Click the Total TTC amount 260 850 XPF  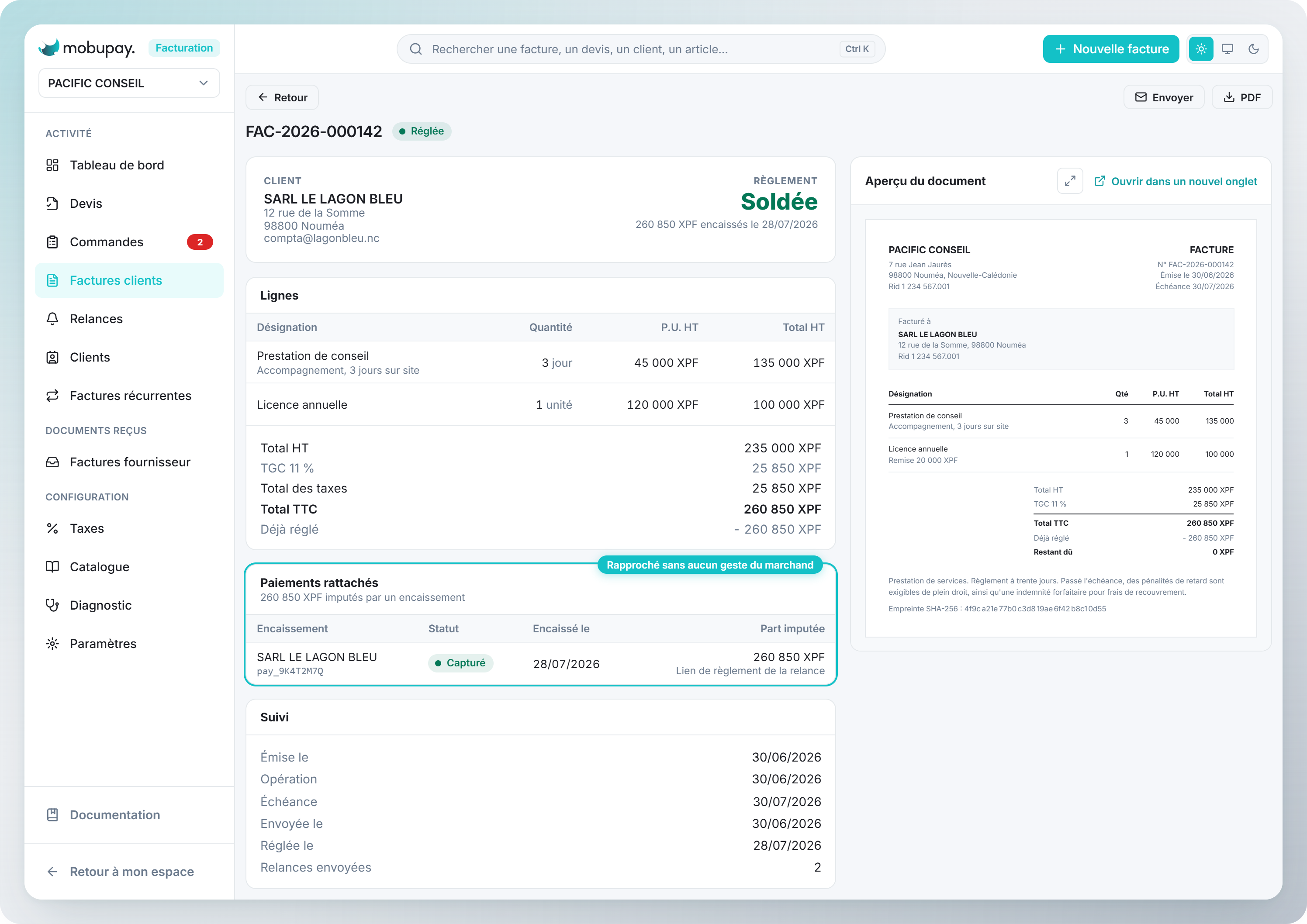click(x=782, y=509)
